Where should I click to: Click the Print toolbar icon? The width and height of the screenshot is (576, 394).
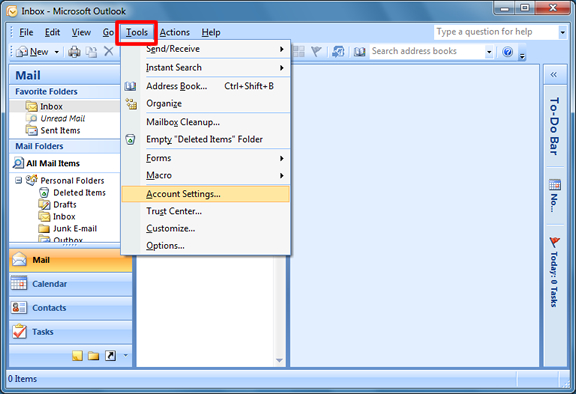(x=74, y=52)
